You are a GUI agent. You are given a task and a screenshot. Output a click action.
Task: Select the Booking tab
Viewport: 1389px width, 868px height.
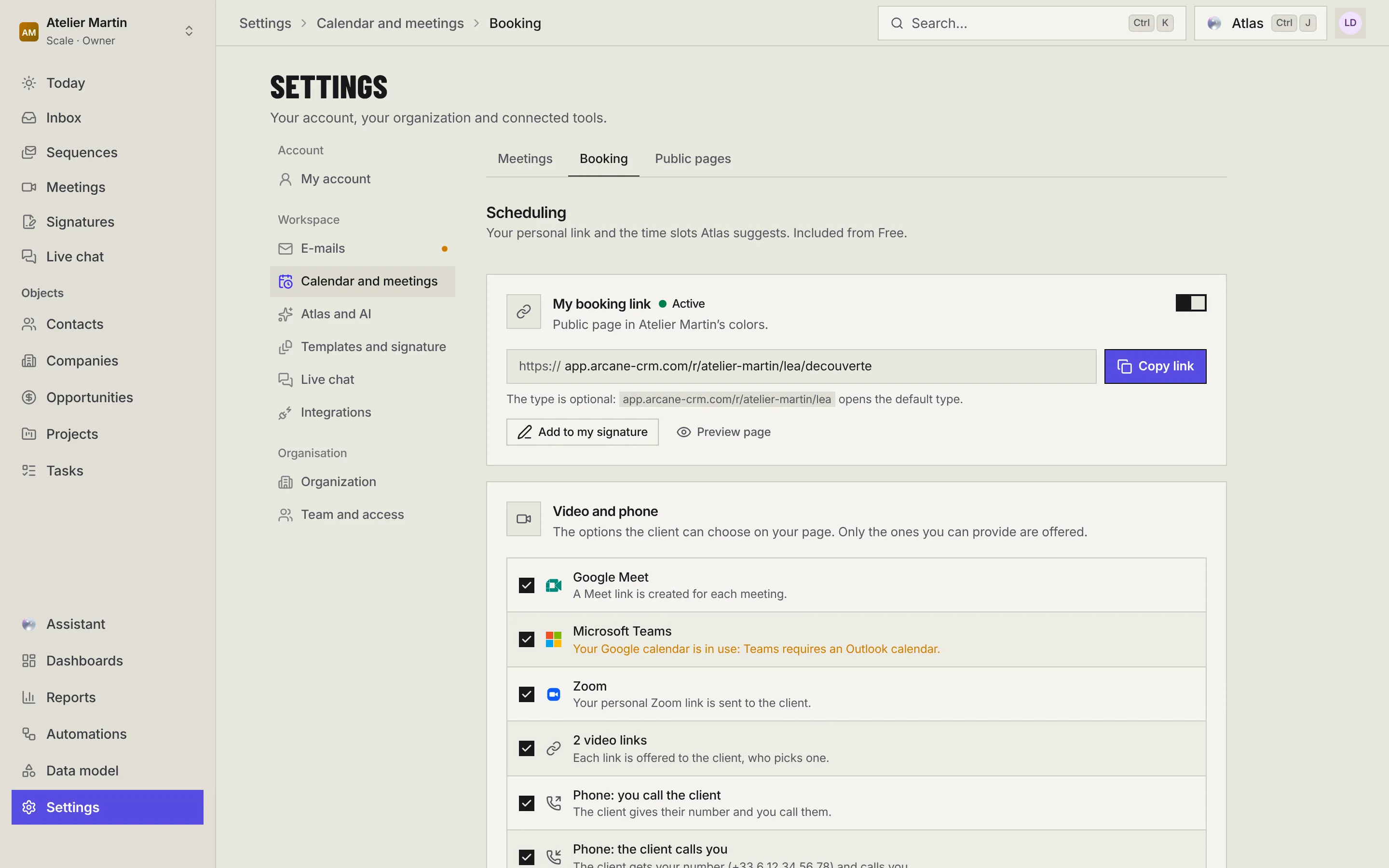pos(603,159)
